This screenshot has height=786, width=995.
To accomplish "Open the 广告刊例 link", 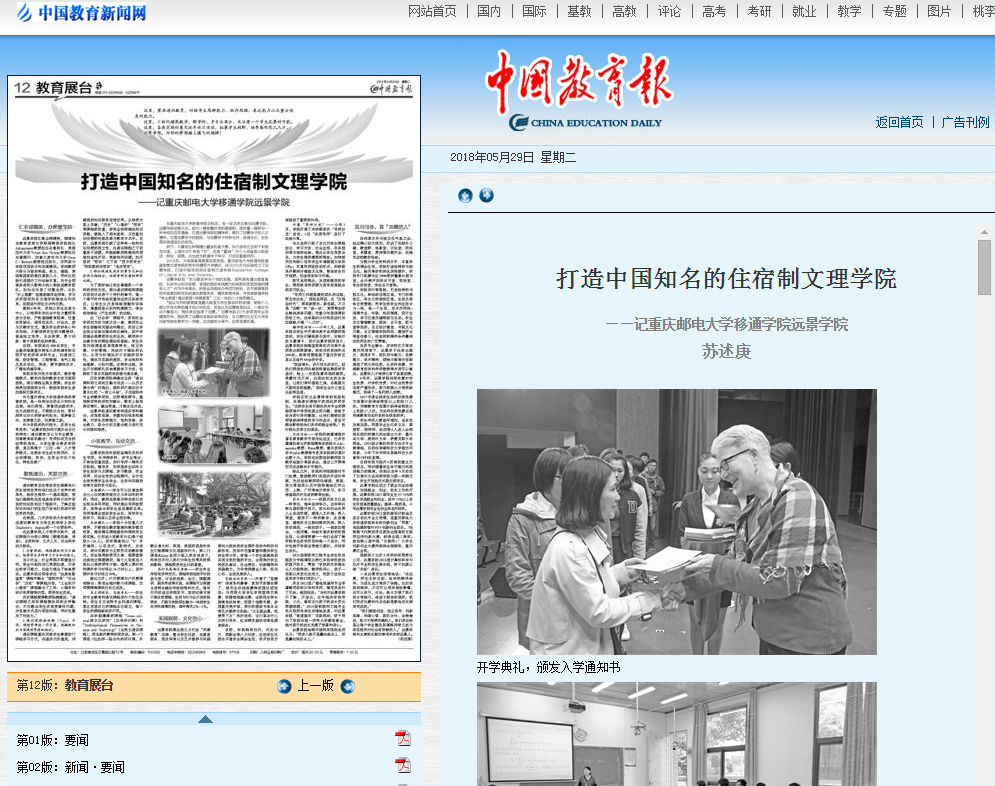I will click(x=965, y=122).
